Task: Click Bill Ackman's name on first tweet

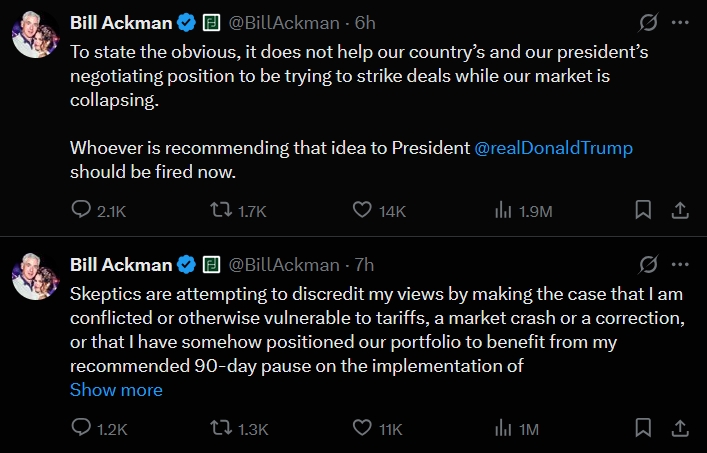Action: 119,22
